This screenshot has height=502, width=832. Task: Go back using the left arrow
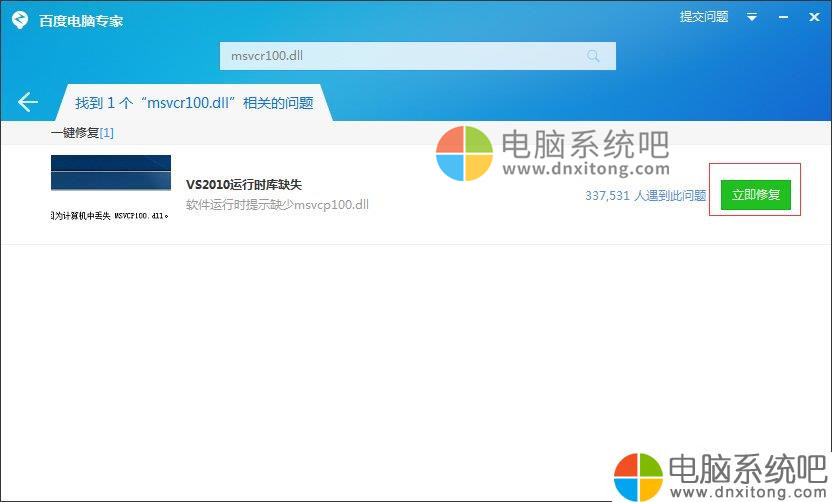(28, 102)
